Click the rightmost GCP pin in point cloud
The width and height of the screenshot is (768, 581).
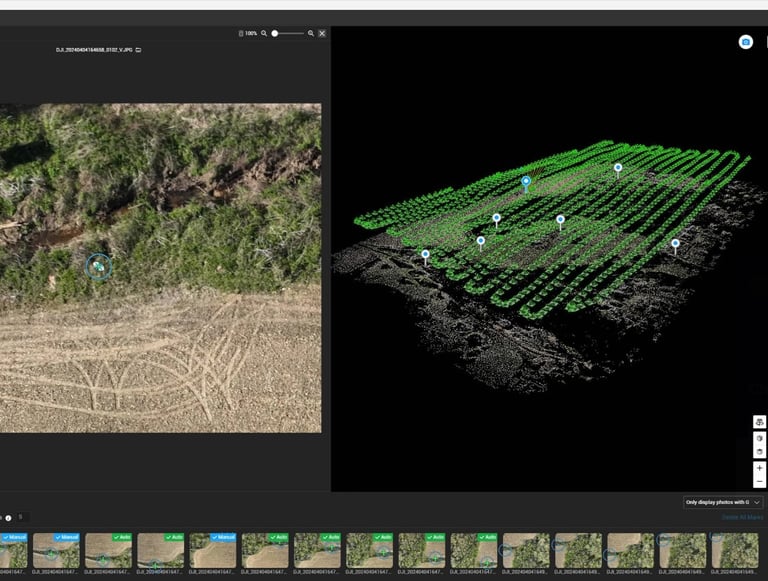click(x=675, y=243)
